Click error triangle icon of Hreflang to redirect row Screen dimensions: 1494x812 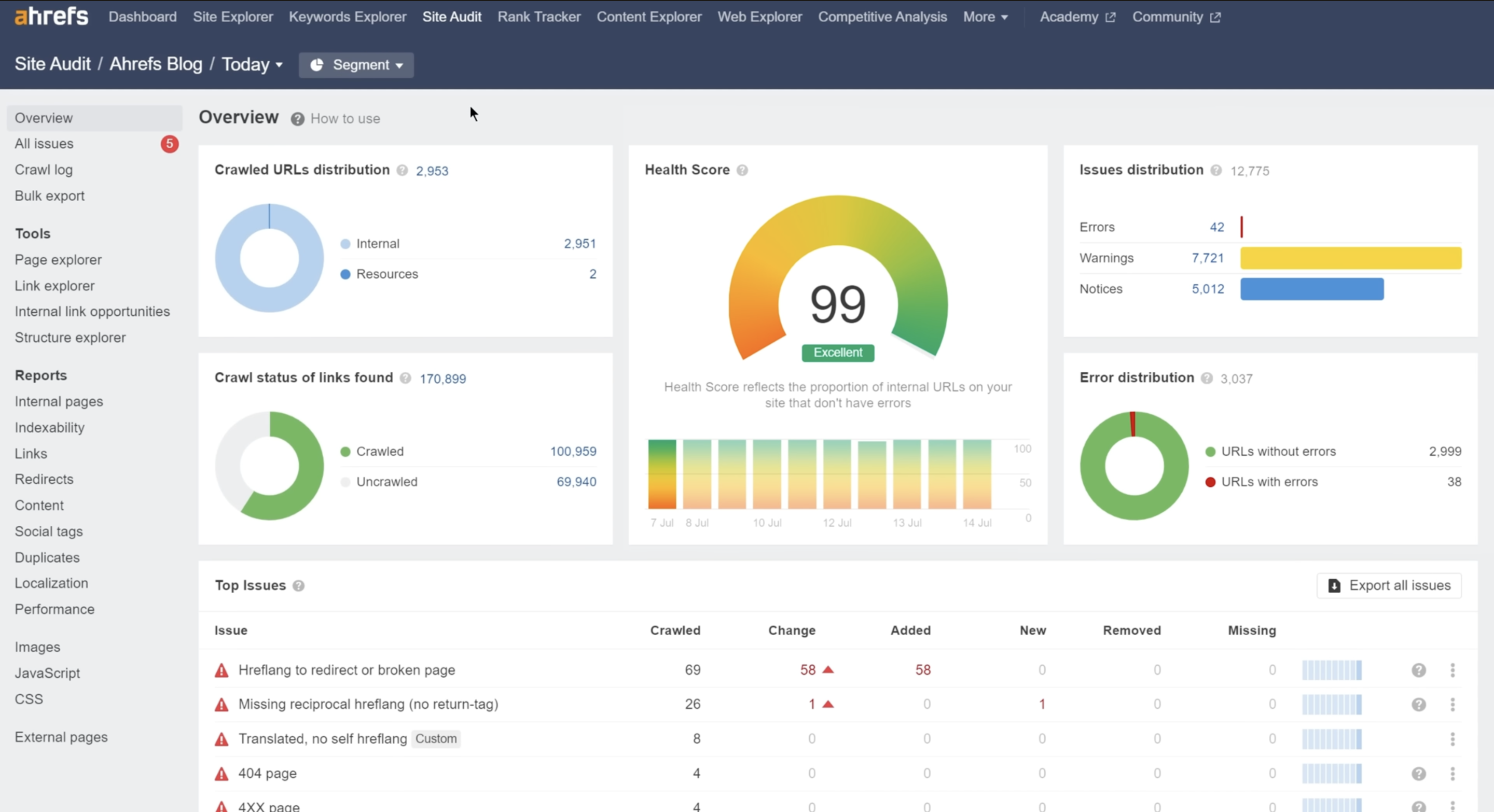pyautogui.click(x=222, y=670)
